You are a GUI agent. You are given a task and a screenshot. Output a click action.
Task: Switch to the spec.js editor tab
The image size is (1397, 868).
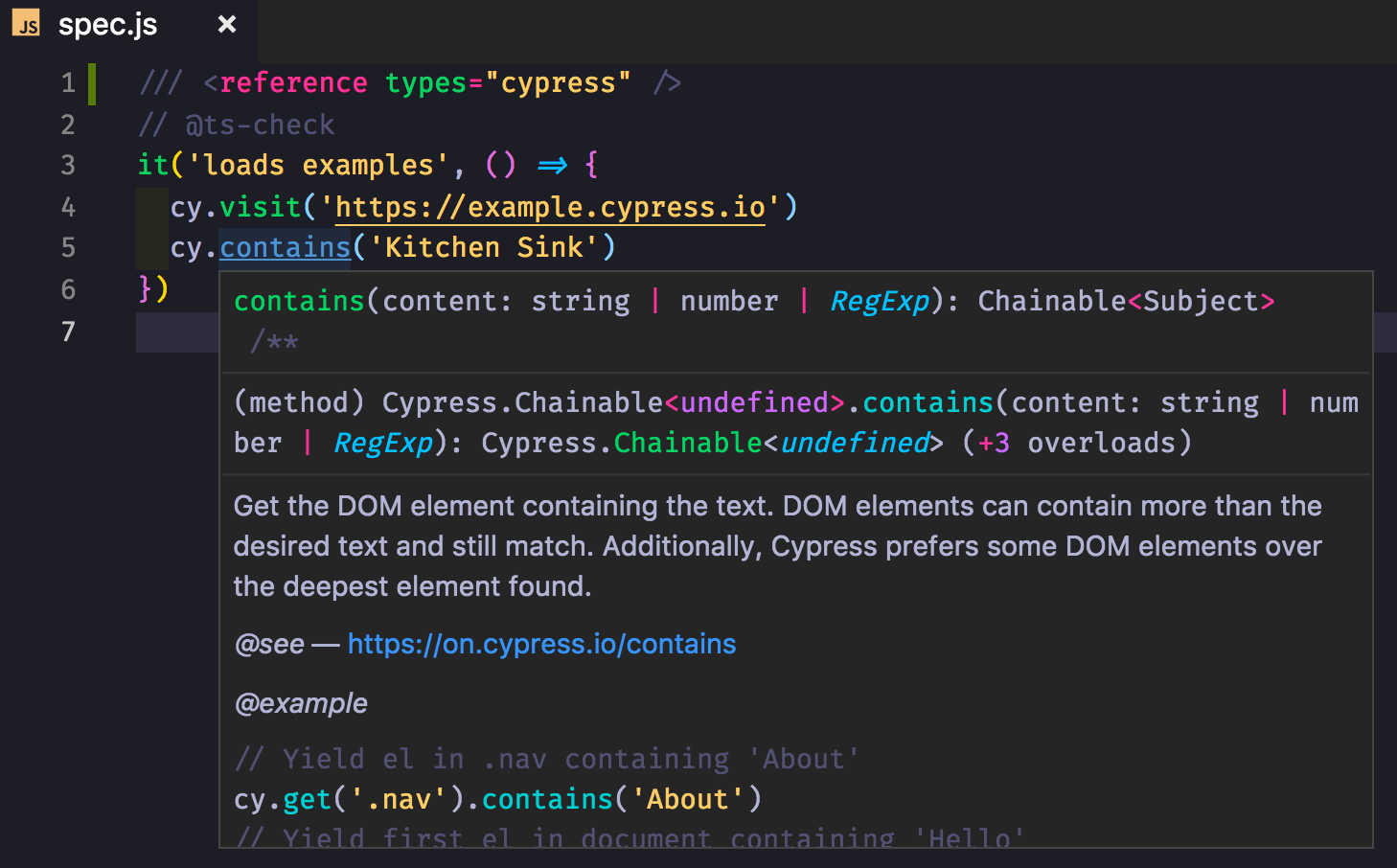click(x=107, y=26)
